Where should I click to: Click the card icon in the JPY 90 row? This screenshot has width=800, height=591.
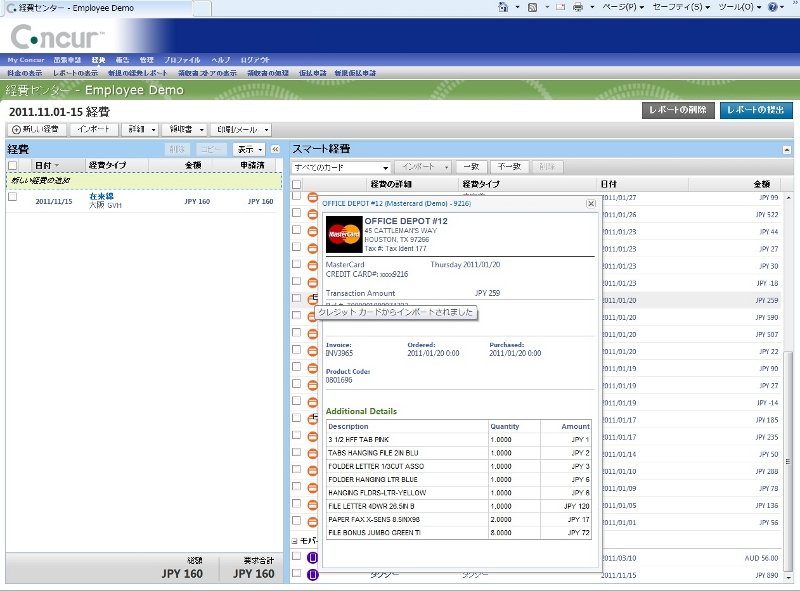tap(313, 368)
